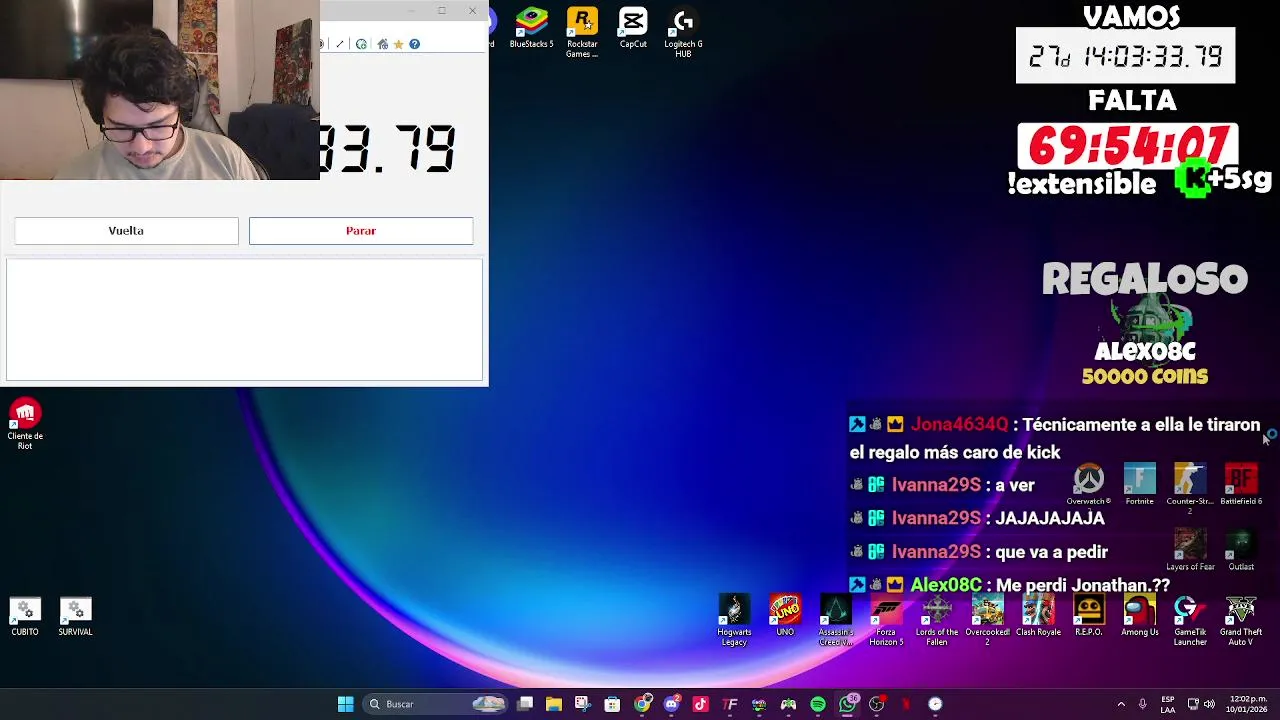
Task: Close the stopwatch window
Action: pyautogui.click(x=472, y=11)
